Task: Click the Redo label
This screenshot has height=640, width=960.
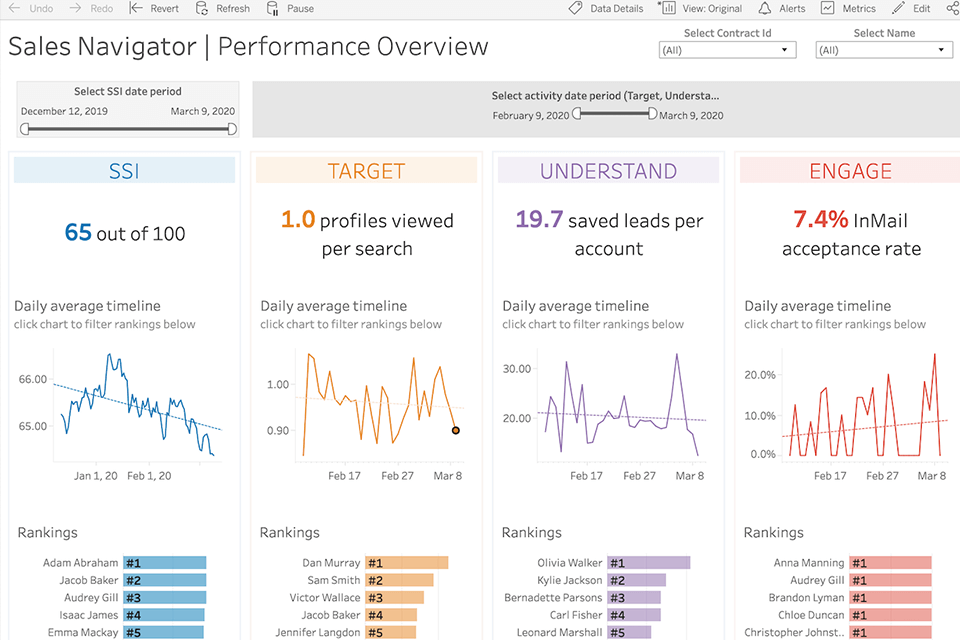Action: (x=102, y=9)
